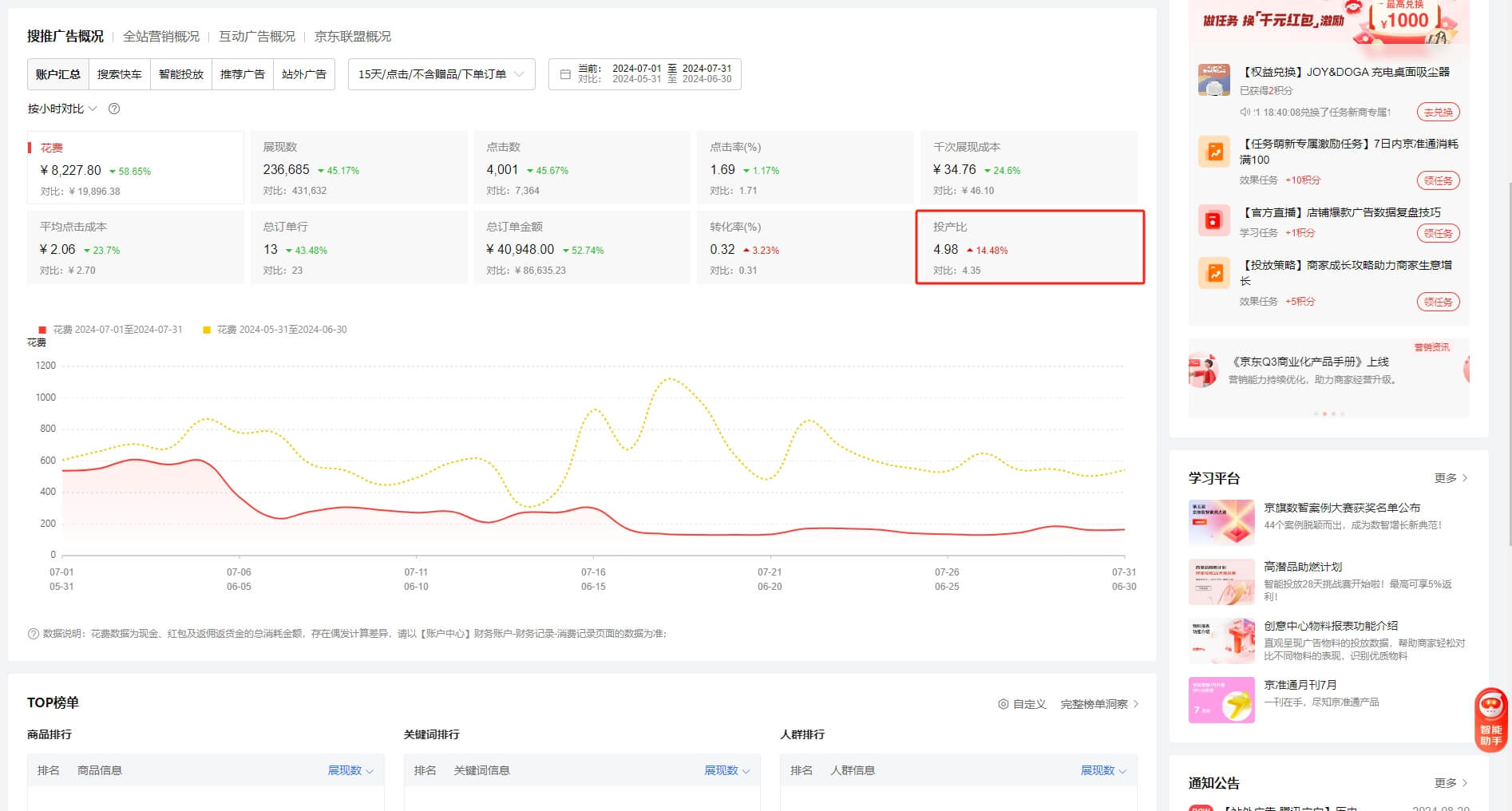This screenshot has height=811, width=1512.
Task: Click the arrow icon next to 完整榜单洞察
Action: click(1136, 704)
